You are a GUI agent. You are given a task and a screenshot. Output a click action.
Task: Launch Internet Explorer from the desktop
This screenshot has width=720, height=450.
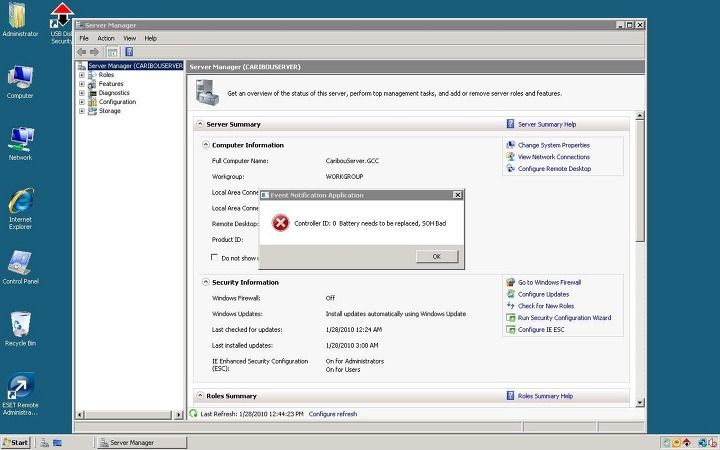[20, 209]
